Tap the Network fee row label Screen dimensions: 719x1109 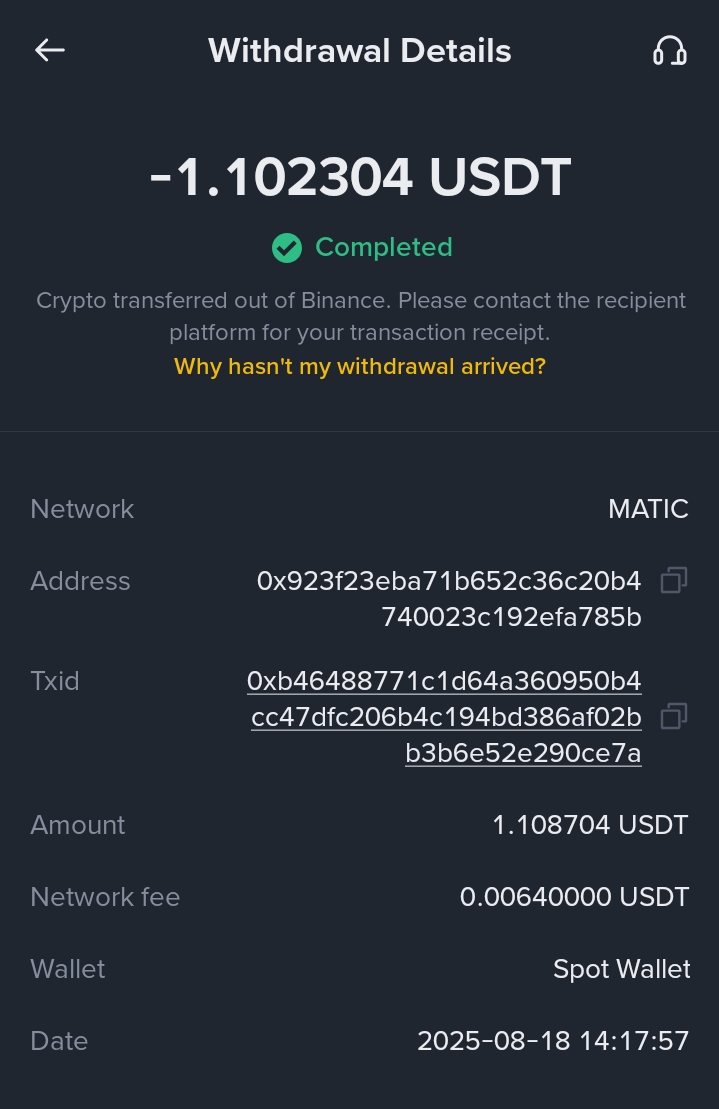105,897
